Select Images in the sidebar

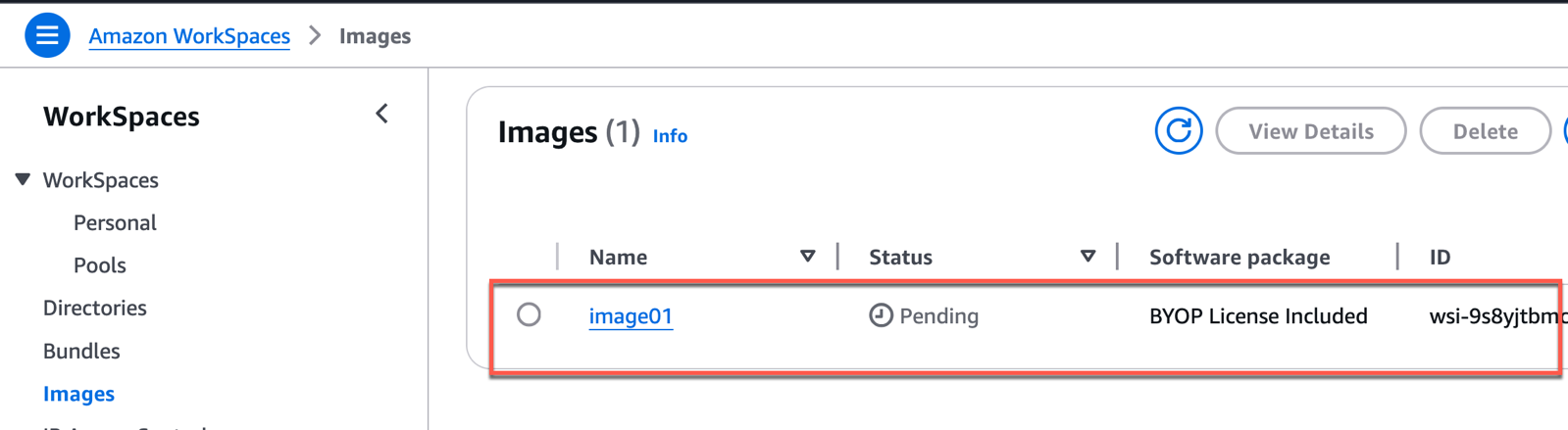(78, 394)
